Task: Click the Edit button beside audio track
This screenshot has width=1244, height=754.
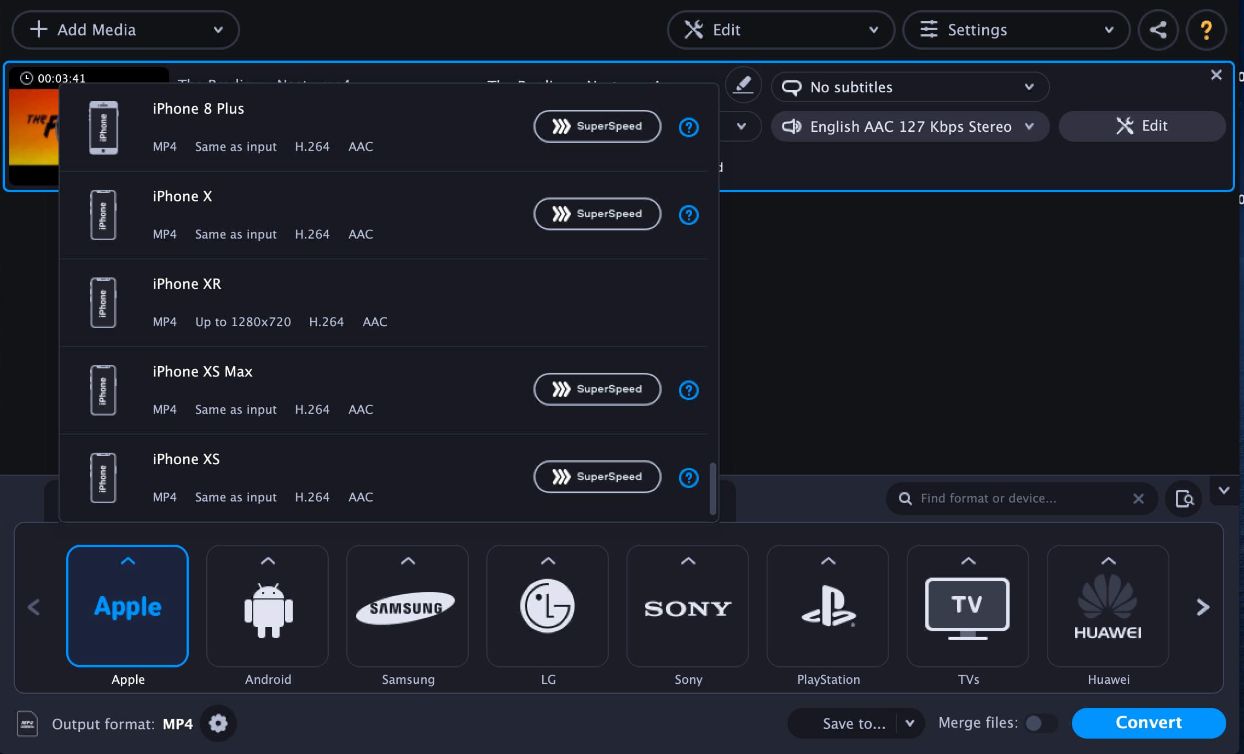Action: click(x=1141, y=126)
